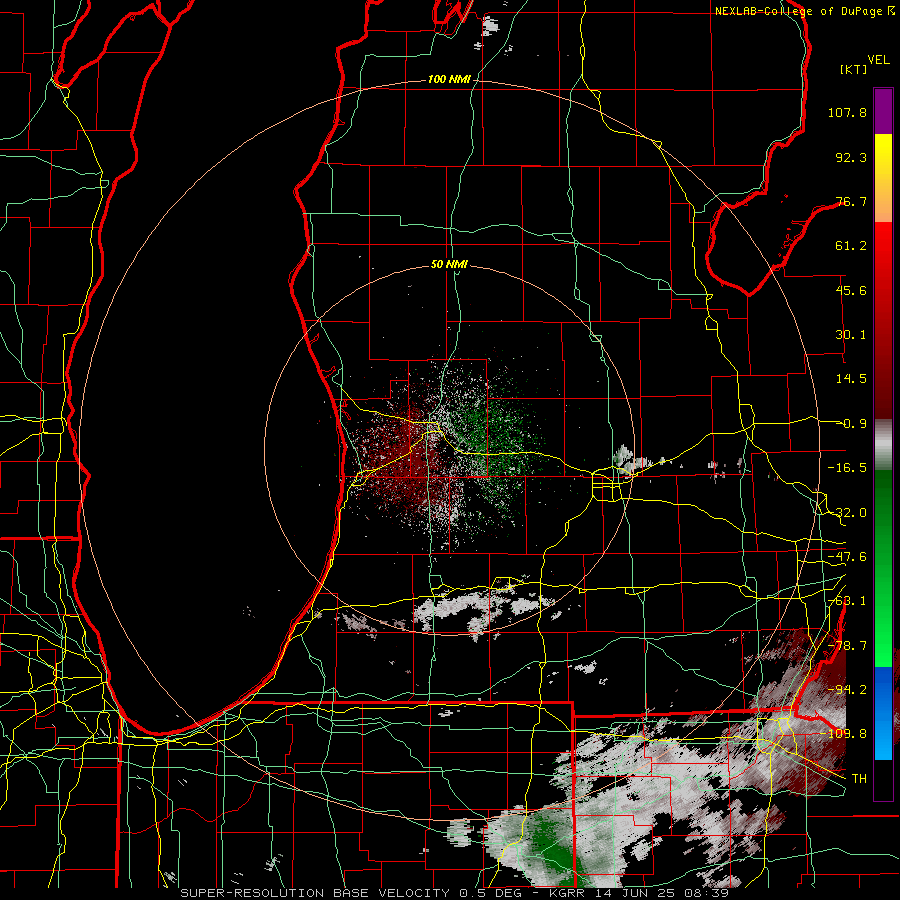900x900 pixels.
Task: Click the -32.0 velocity scale value
Action: click(x=847, y=513)
